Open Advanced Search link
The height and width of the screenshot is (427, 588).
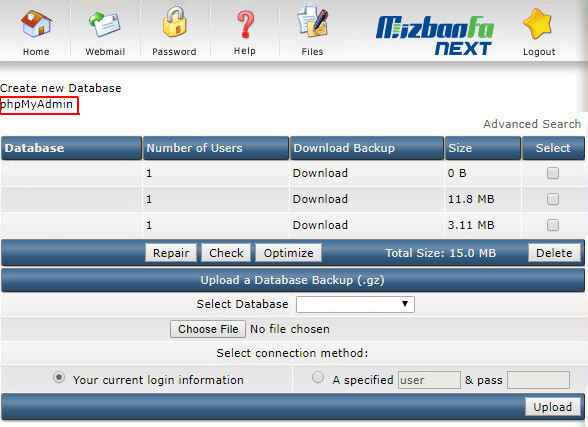pos(532,124)
